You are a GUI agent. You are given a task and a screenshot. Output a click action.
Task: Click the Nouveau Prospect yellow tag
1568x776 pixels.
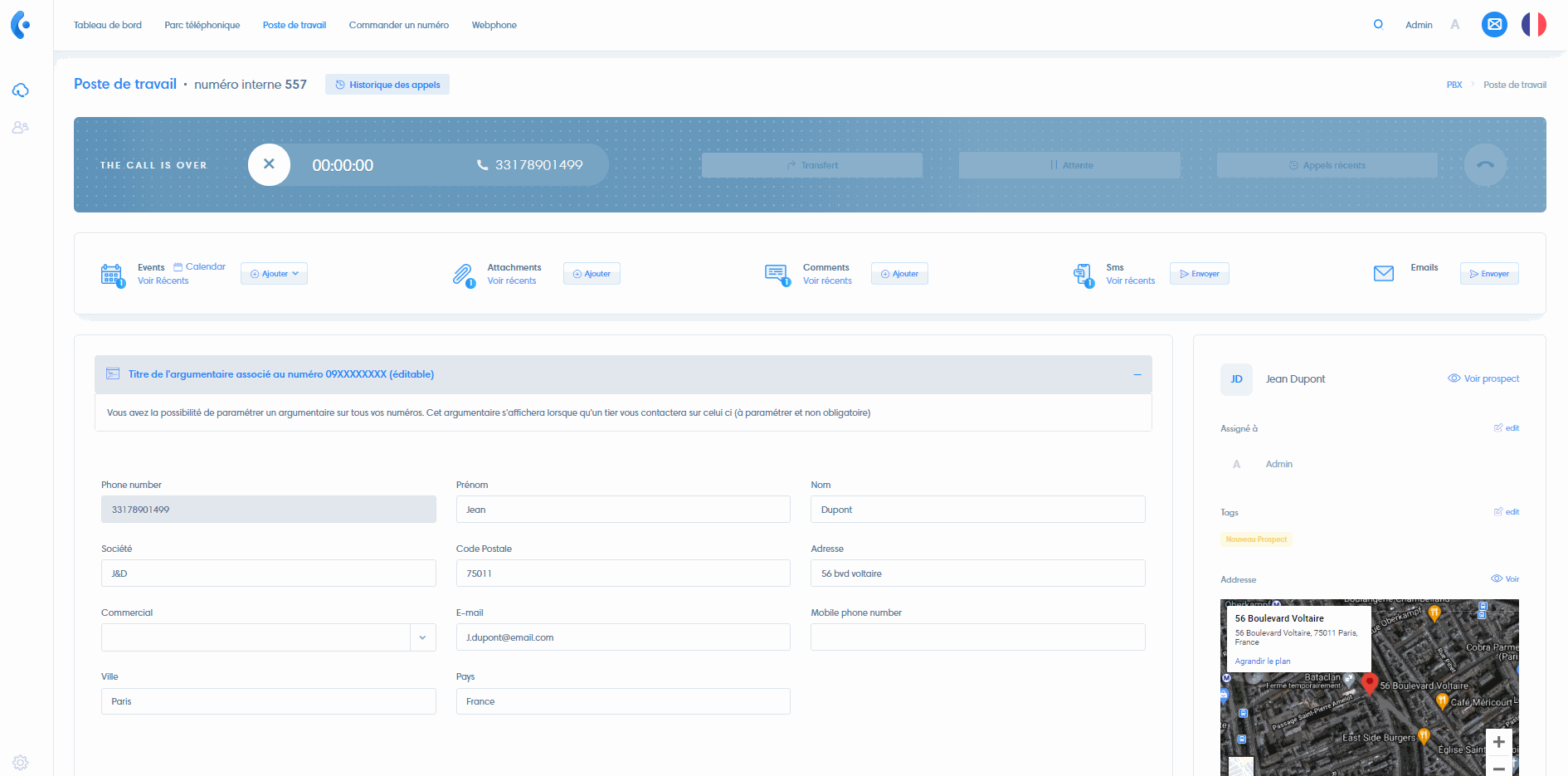click(1256, 539)
